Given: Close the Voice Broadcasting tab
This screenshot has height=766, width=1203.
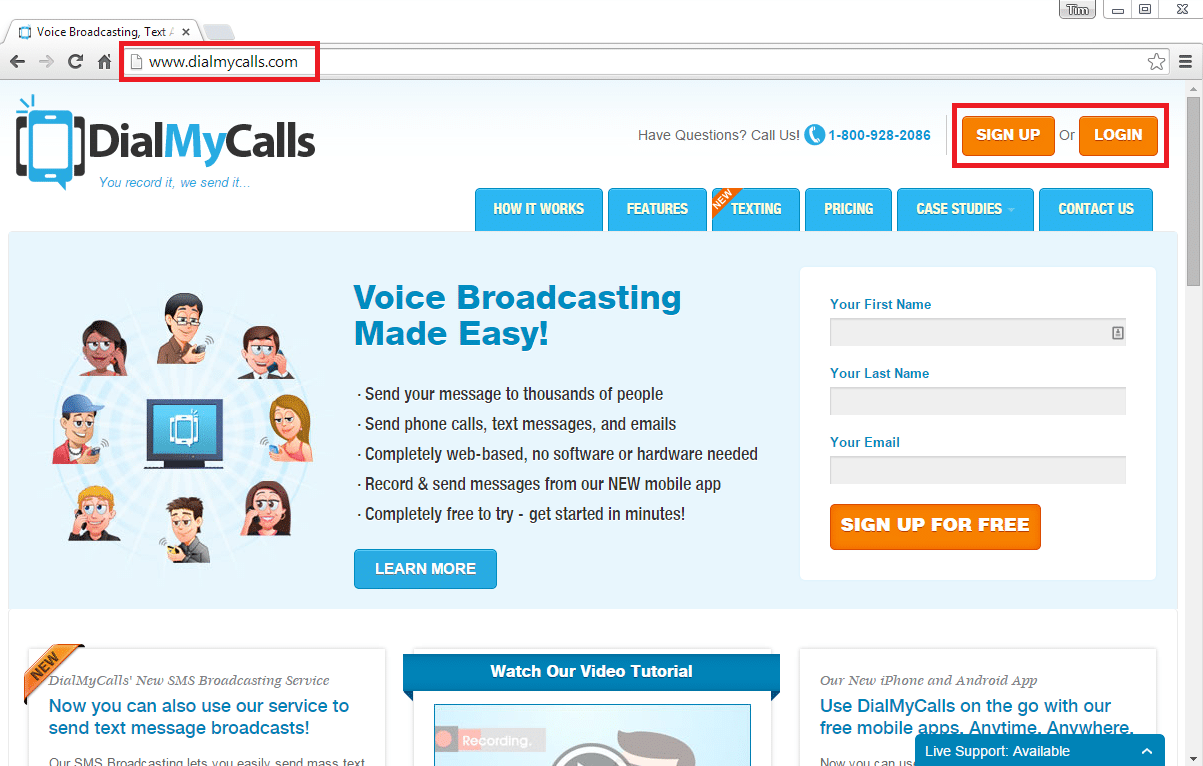Looking at the screenshot, I should tap(185, 32).
